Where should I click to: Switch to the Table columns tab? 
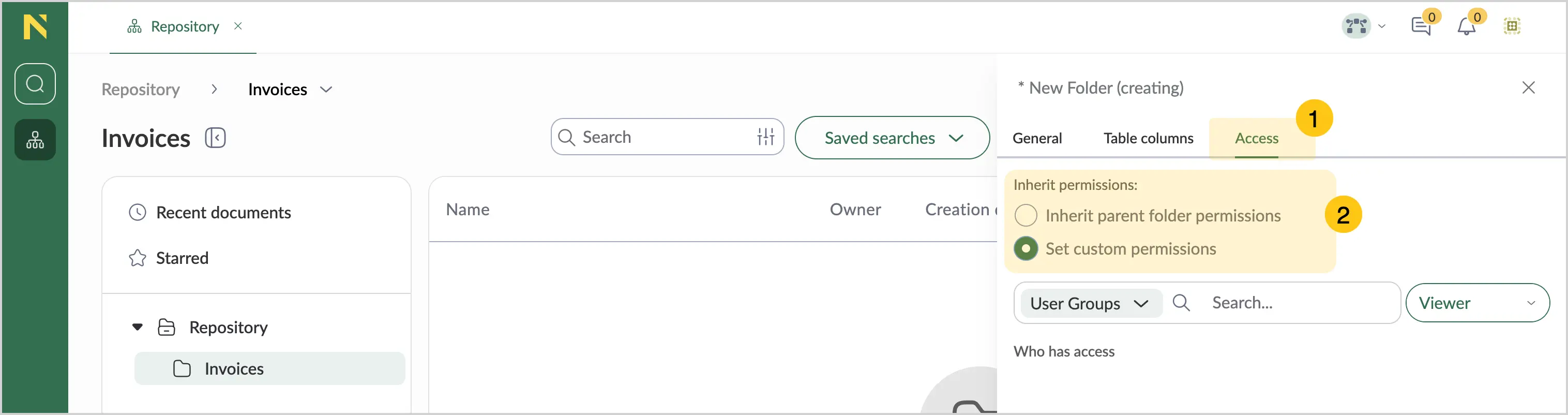pos(1148,138)
